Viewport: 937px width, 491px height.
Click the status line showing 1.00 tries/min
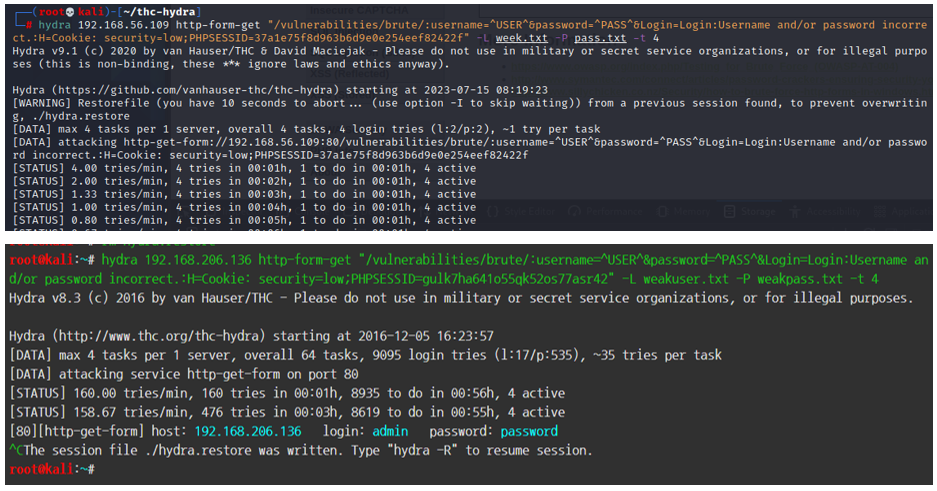click(x=244, y=208)
